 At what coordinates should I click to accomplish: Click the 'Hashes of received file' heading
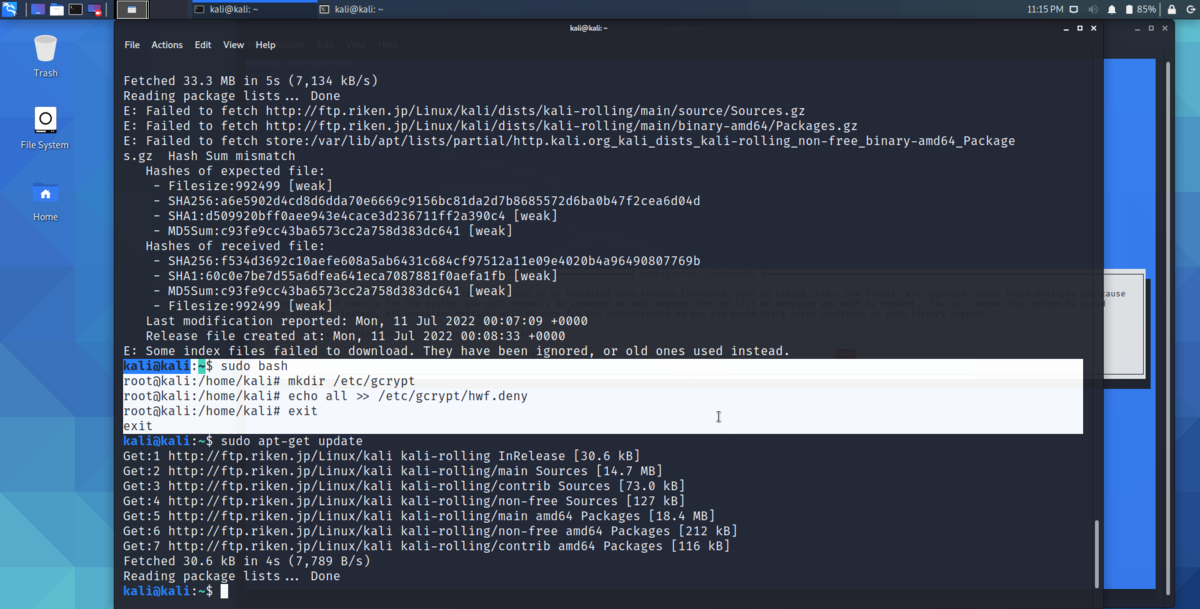pos(235,246)
